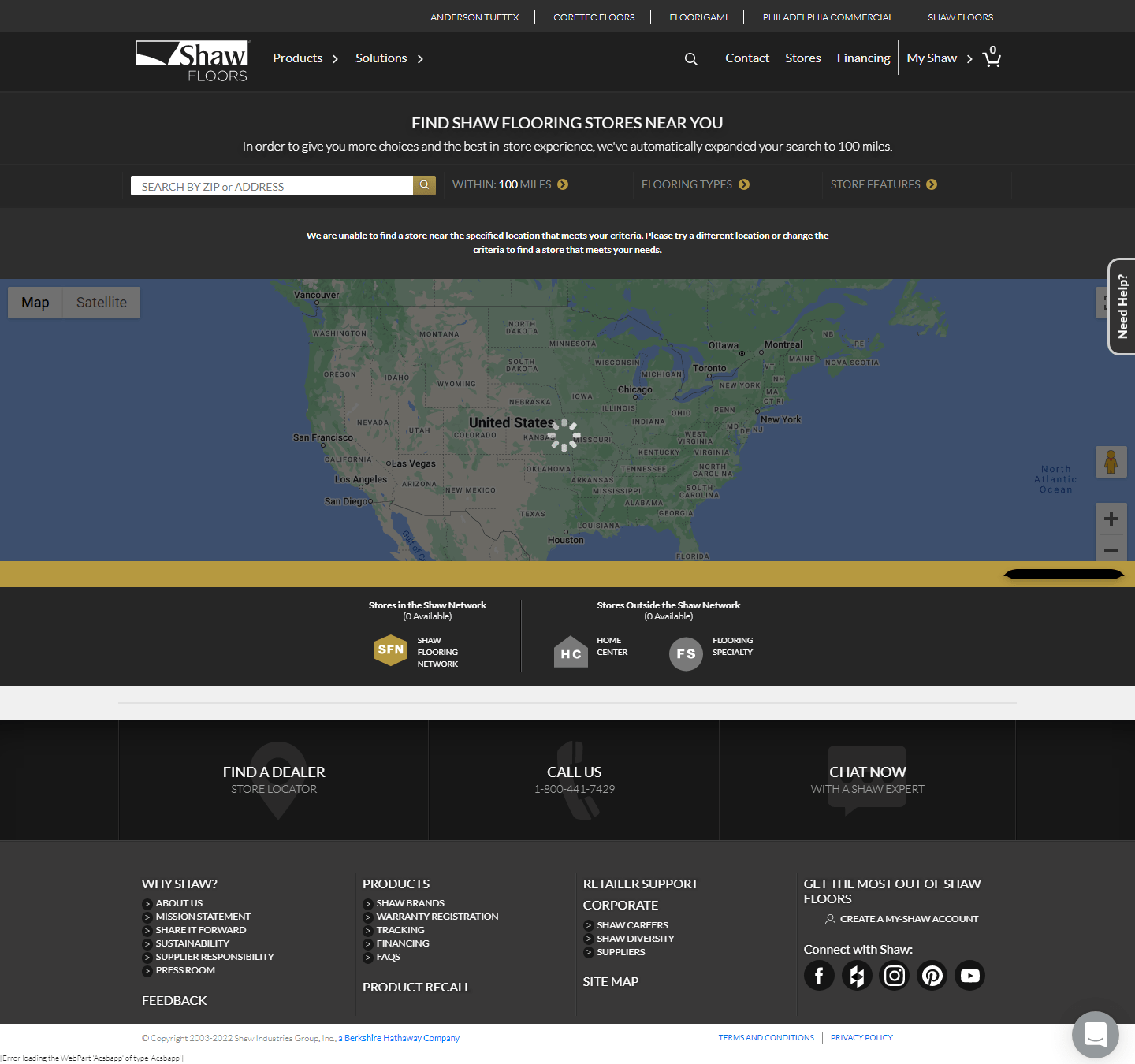
Task: Open the chat bubble widget
Action: tap(1095, 1034)
